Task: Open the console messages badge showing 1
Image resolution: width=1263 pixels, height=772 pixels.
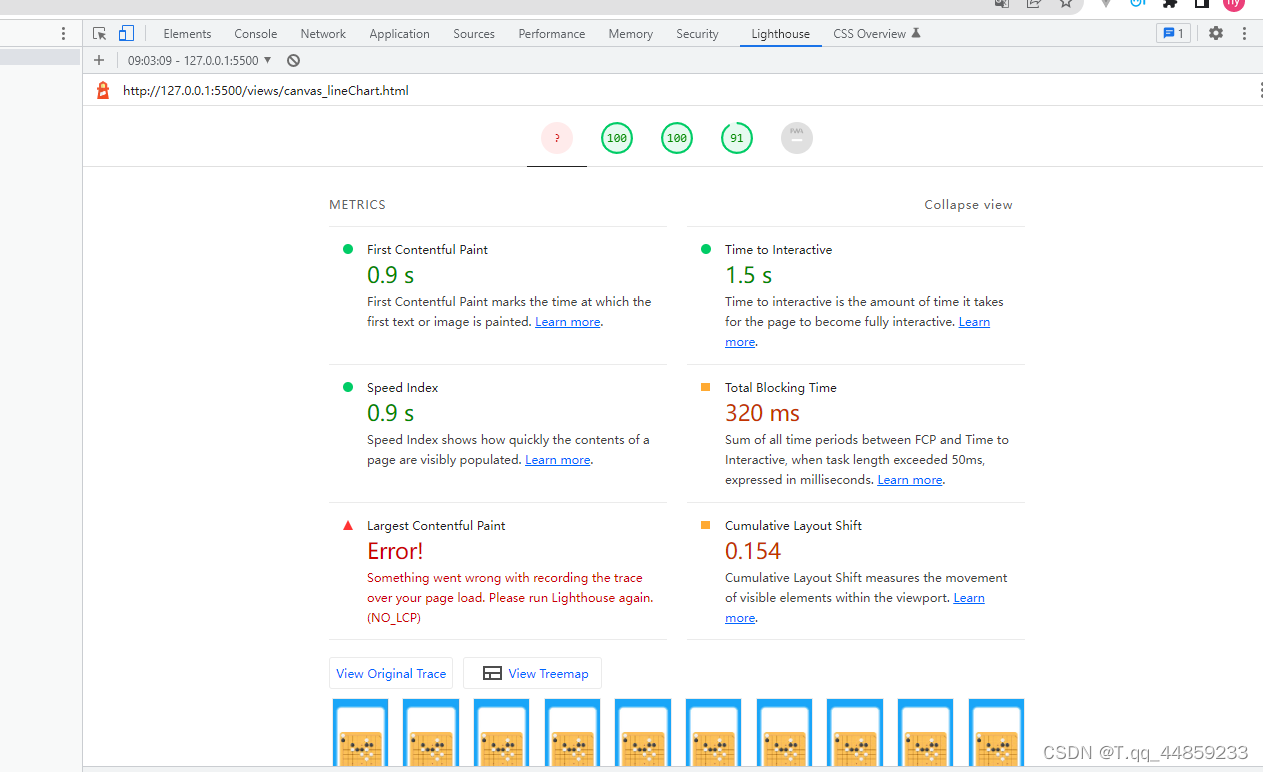Action: pos(1173,33)
